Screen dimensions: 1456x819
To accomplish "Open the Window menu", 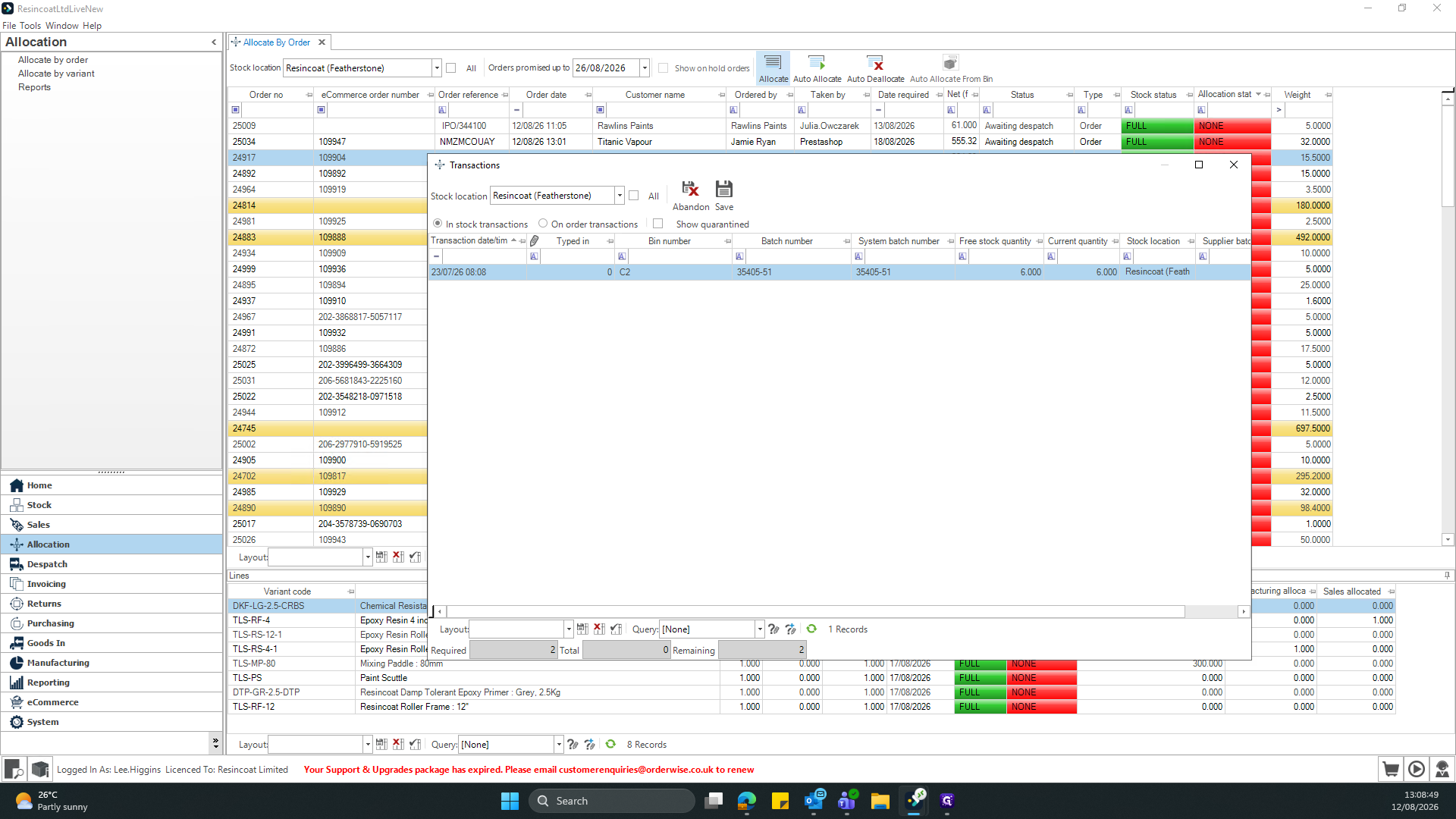I will (62, 25).
